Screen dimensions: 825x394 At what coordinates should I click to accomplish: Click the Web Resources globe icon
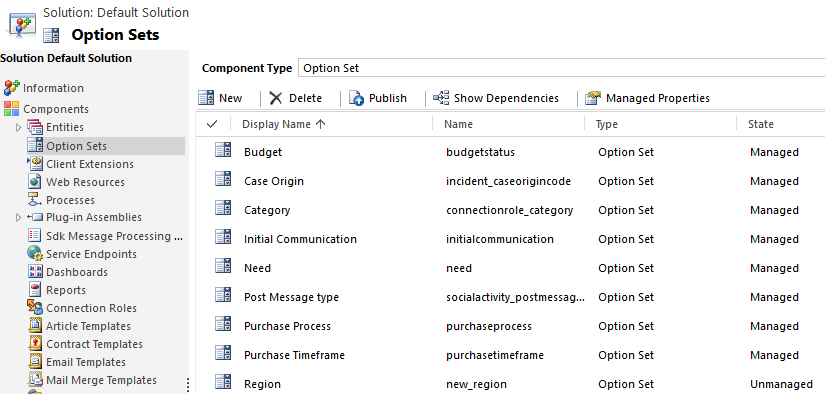pyautogui.click(x=35, y=181)
